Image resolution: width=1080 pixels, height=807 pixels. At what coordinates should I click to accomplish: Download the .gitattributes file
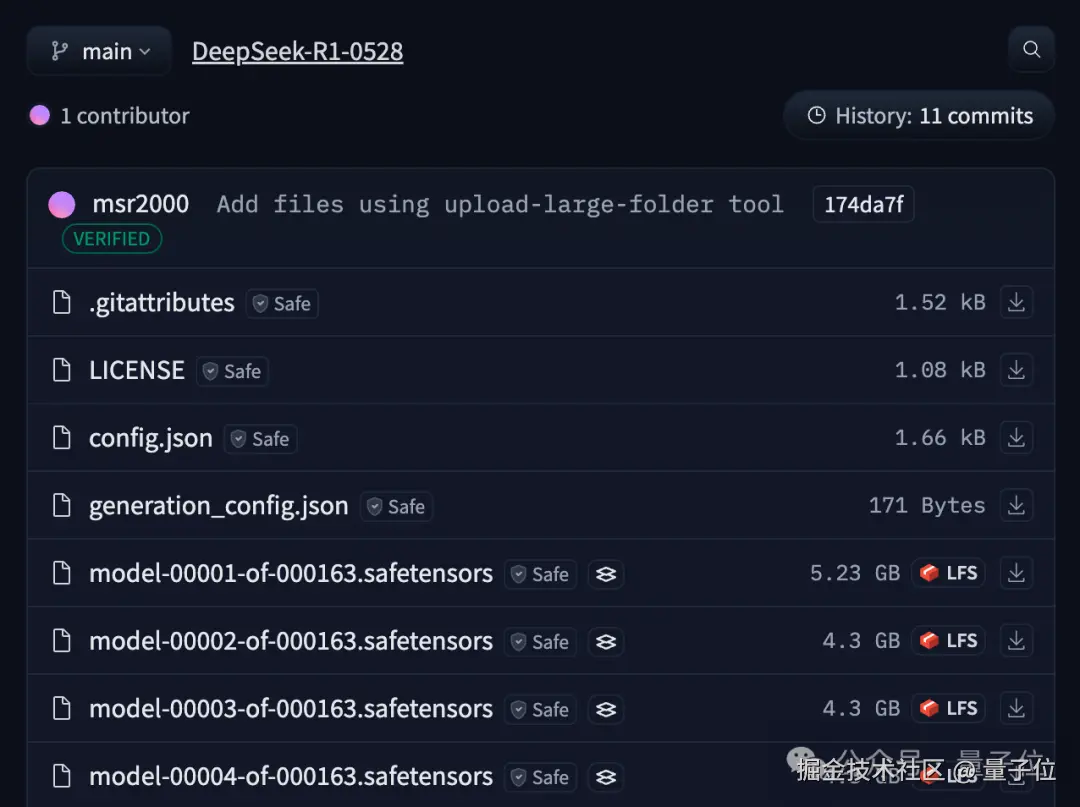pyautogui.click(x=1016, y=302)
